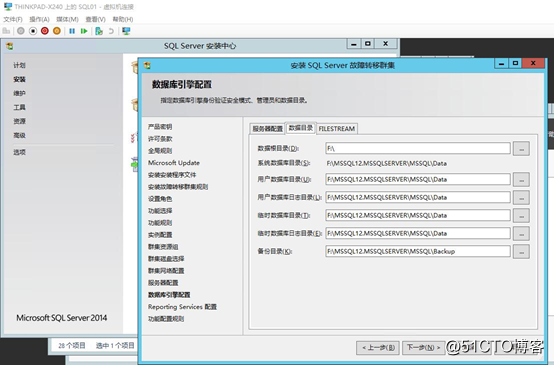This screenshot has height=365, width=554.
Task: Open the 操作(A) menu
Action: (39, 19)
